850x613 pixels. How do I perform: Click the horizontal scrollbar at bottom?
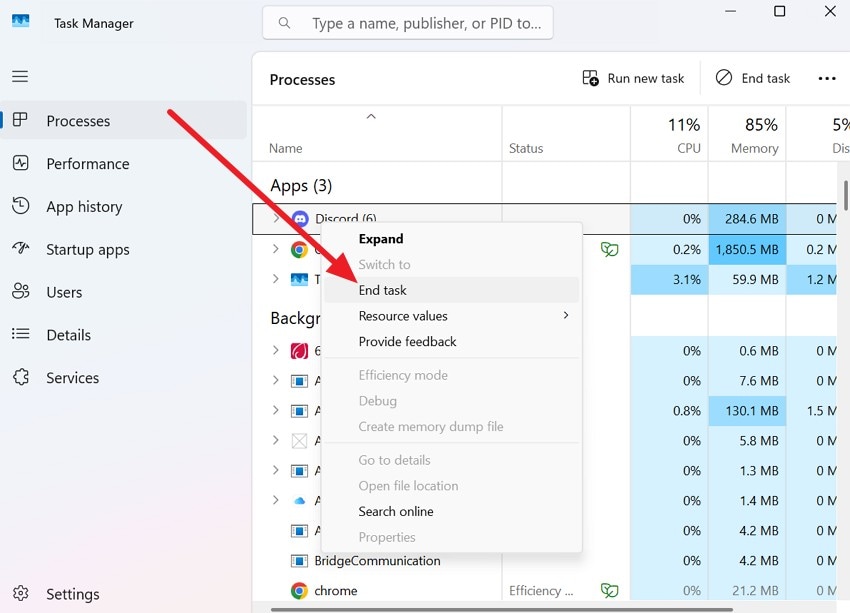coord(500,607)
